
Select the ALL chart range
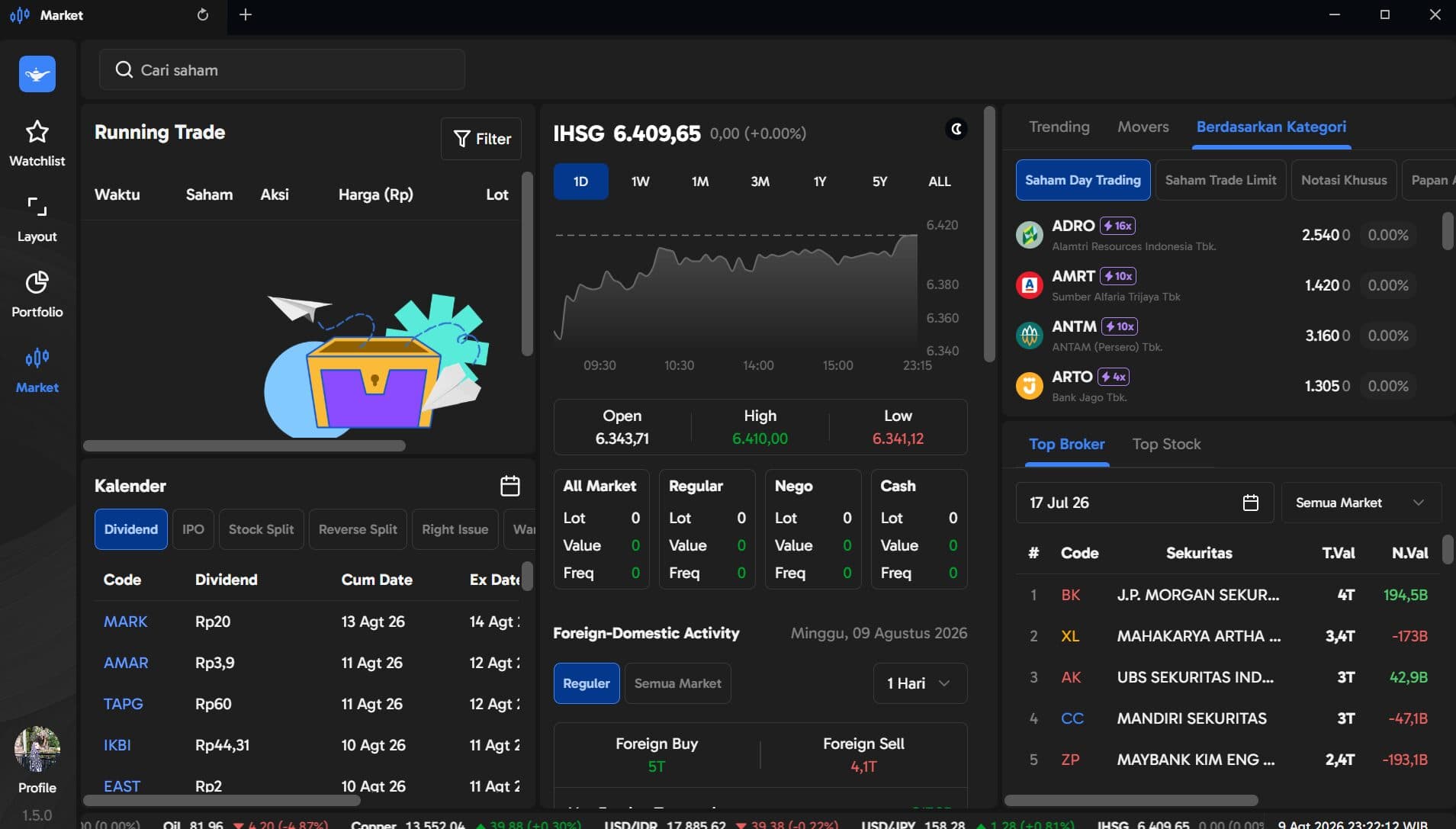click(x=940, y=182)
